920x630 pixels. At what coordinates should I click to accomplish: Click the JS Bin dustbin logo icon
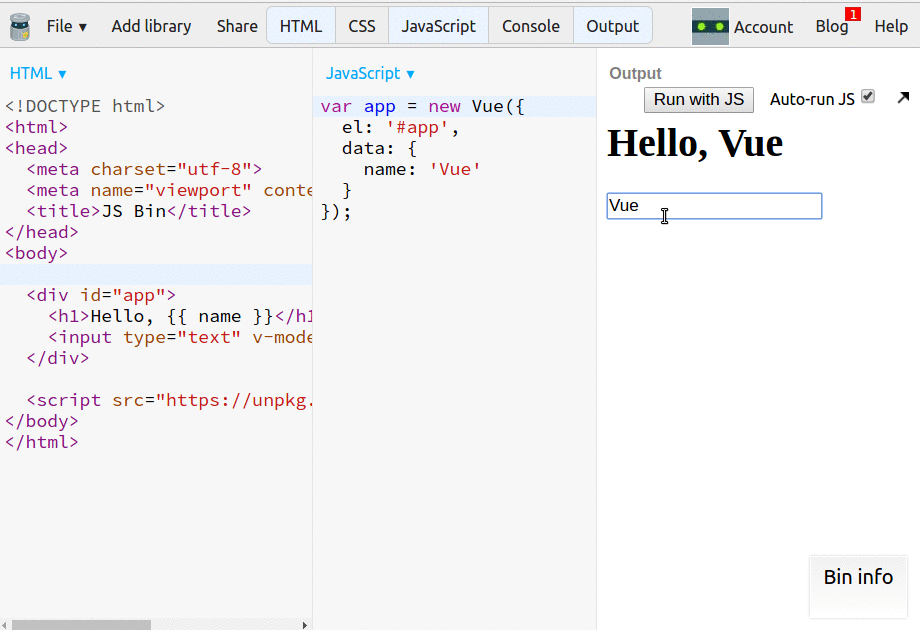20,26
